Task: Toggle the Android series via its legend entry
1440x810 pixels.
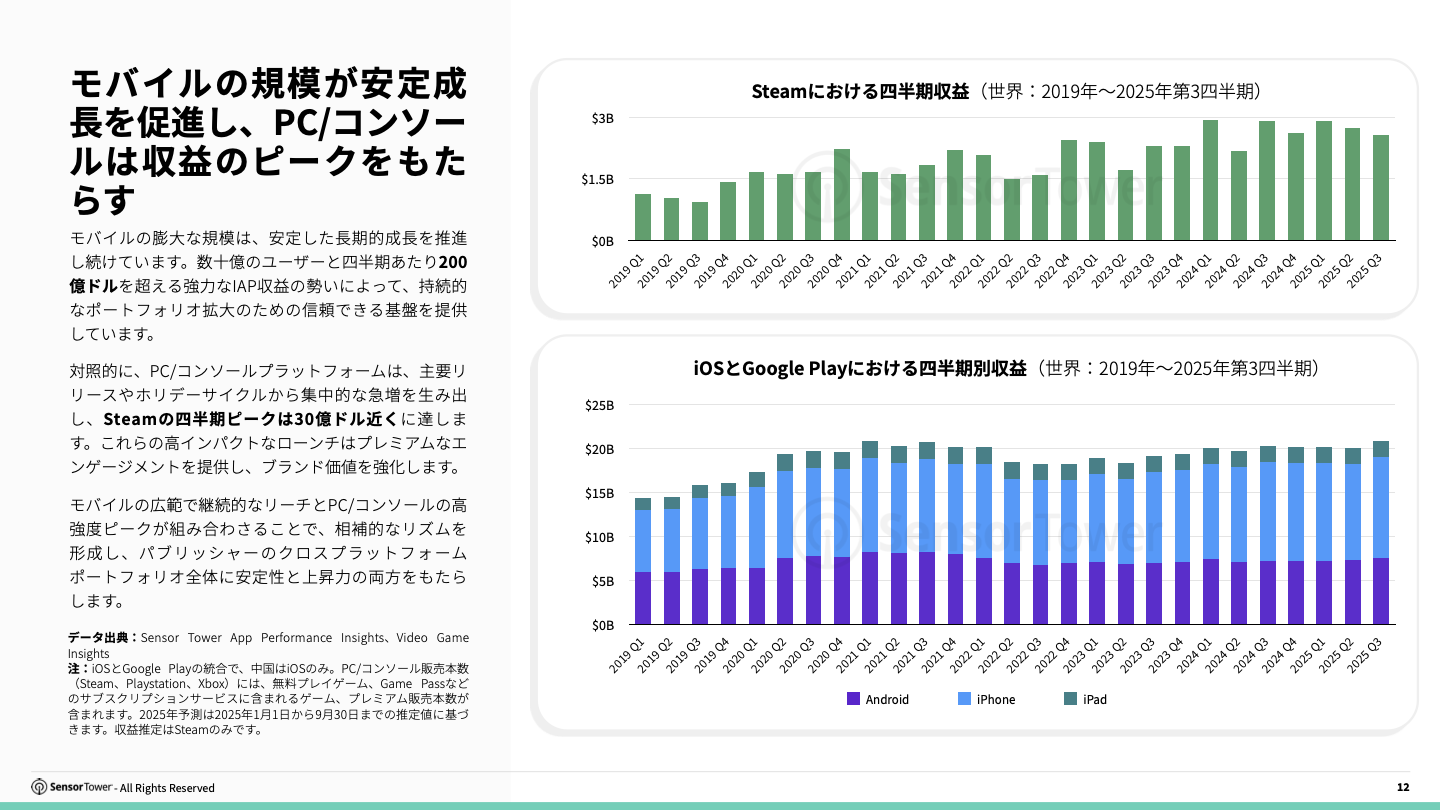Action: (880, 699)
